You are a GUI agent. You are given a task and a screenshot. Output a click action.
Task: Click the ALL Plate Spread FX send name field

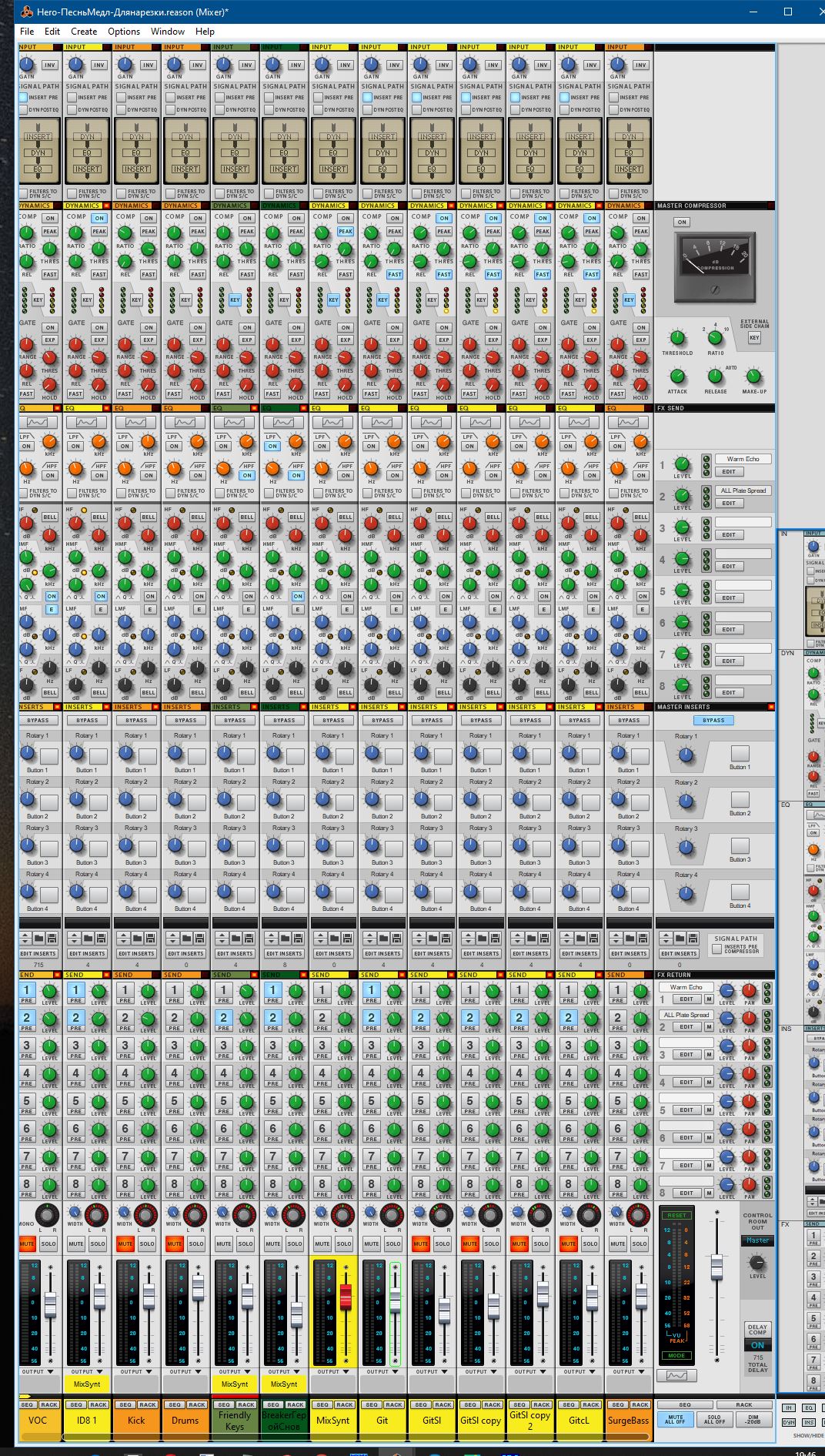click(743, 490)
